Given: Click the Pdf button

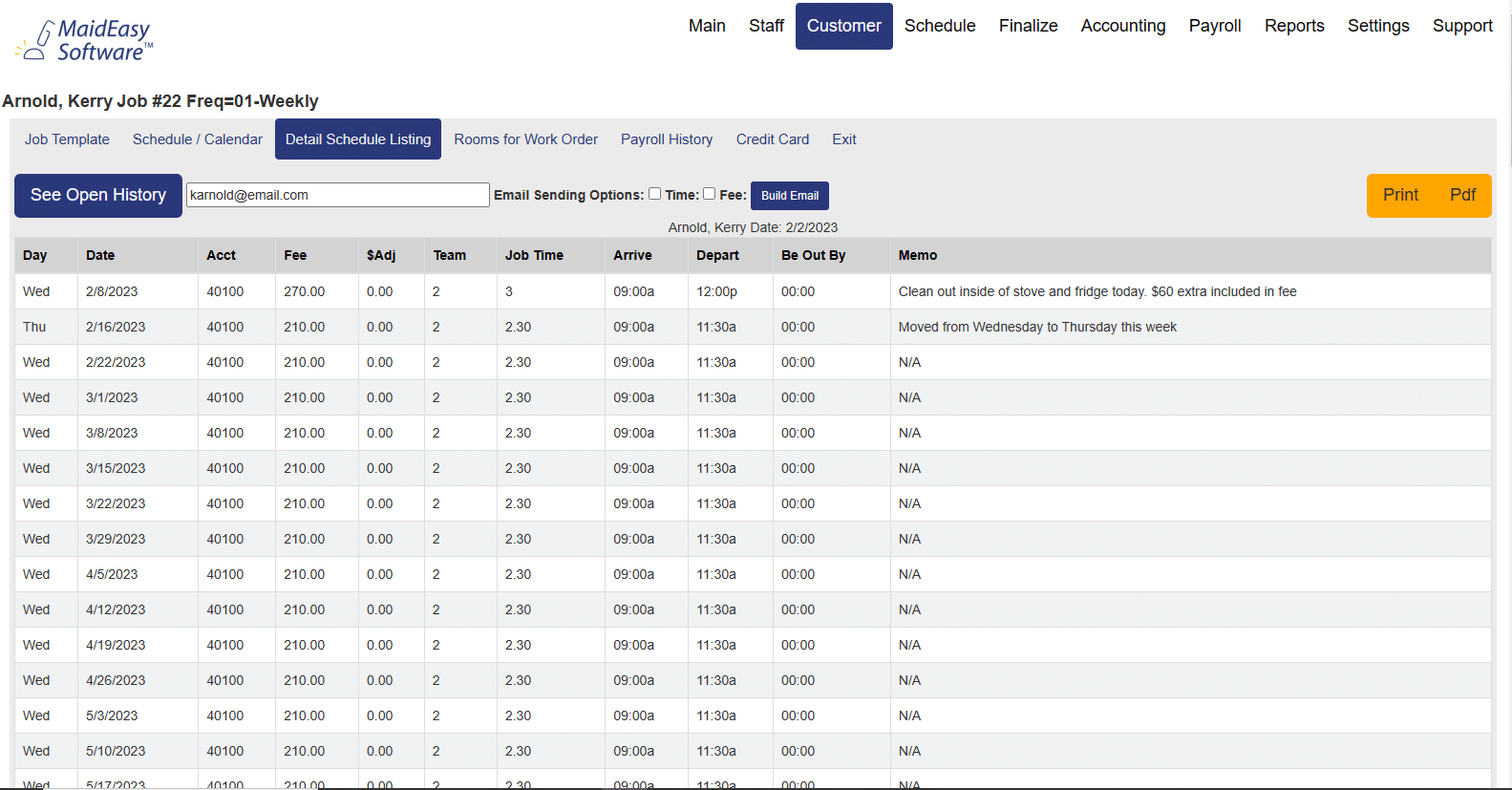Looking at the screenshot, I should (x=1462, y=195).
